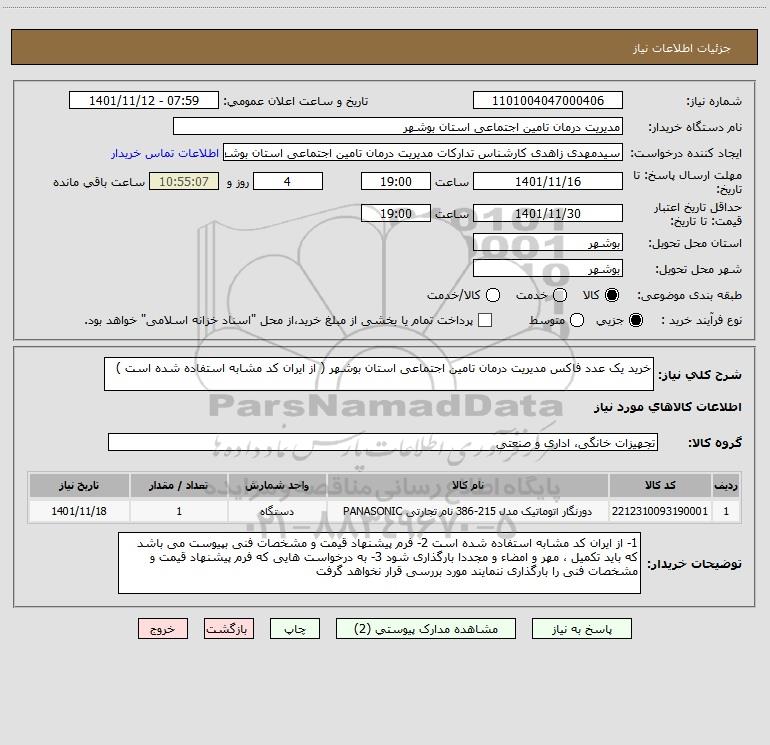Click the شهر محل تحویل field
Screen dimensions: 770x745
(x=548, y=268)
